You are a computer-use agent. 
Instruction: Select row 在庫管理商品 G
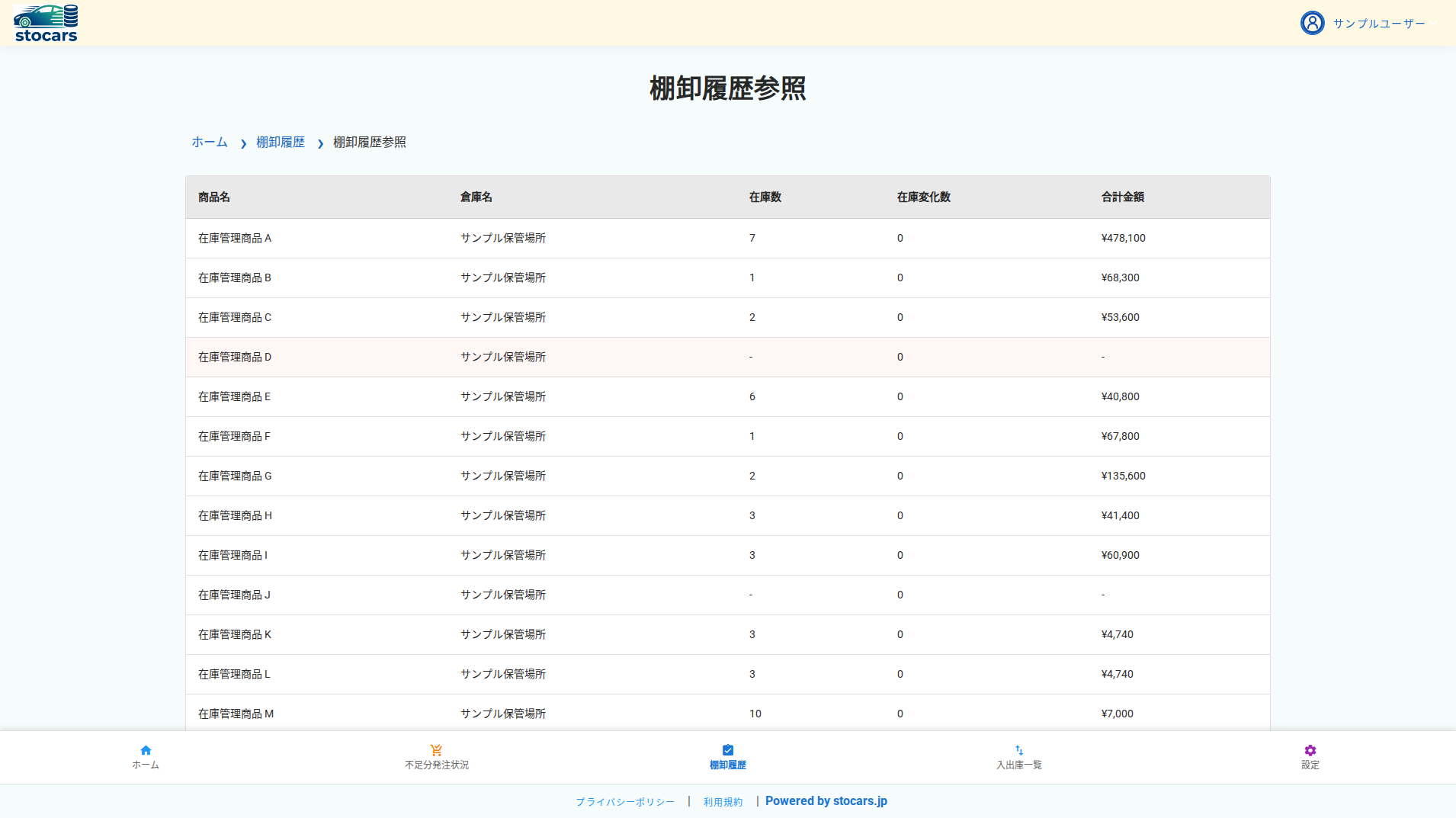click(728, 476)
